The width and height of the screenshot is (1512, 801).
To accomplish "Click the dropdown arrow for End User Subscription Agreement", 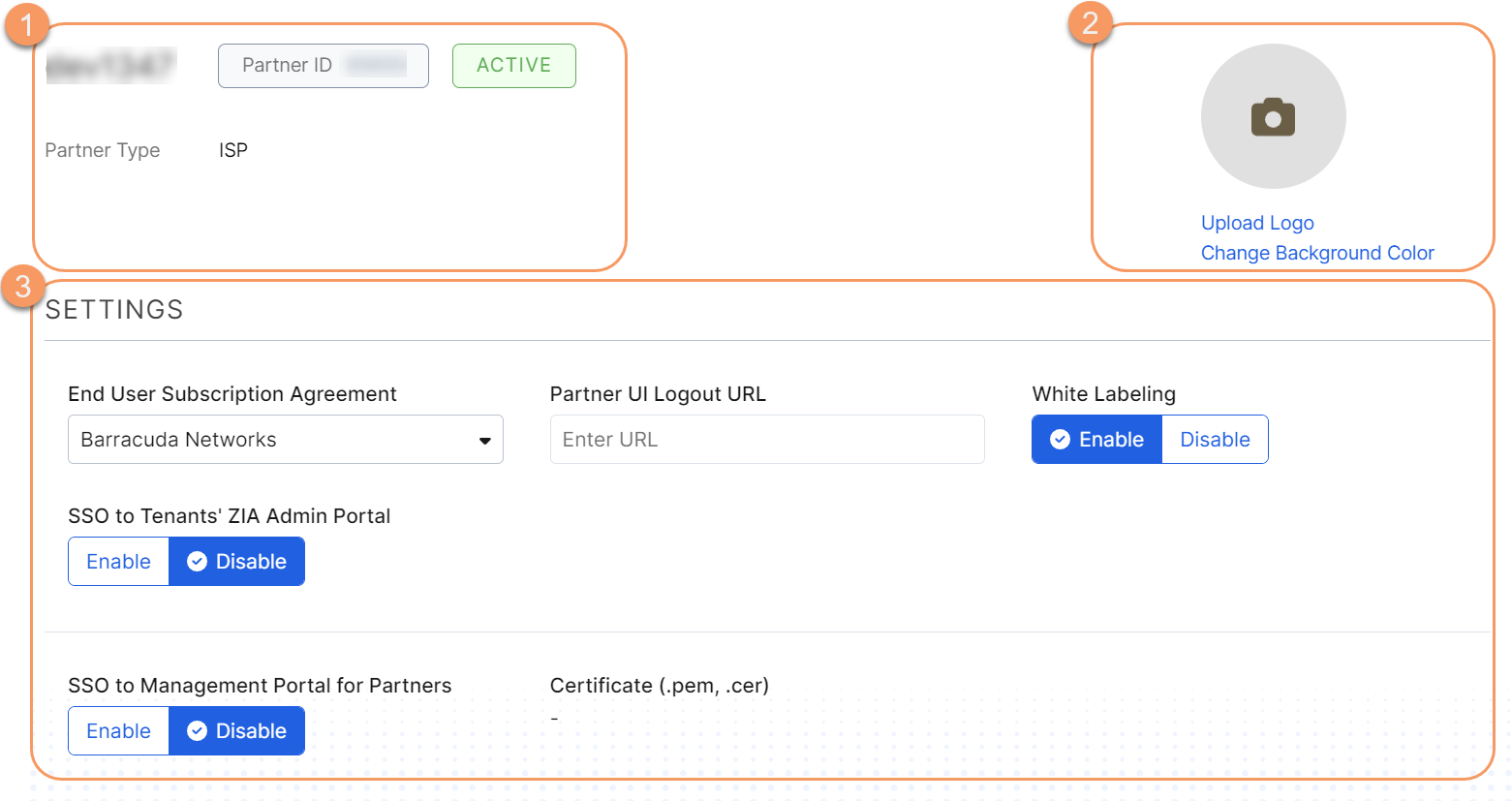I will pos(484,441).
